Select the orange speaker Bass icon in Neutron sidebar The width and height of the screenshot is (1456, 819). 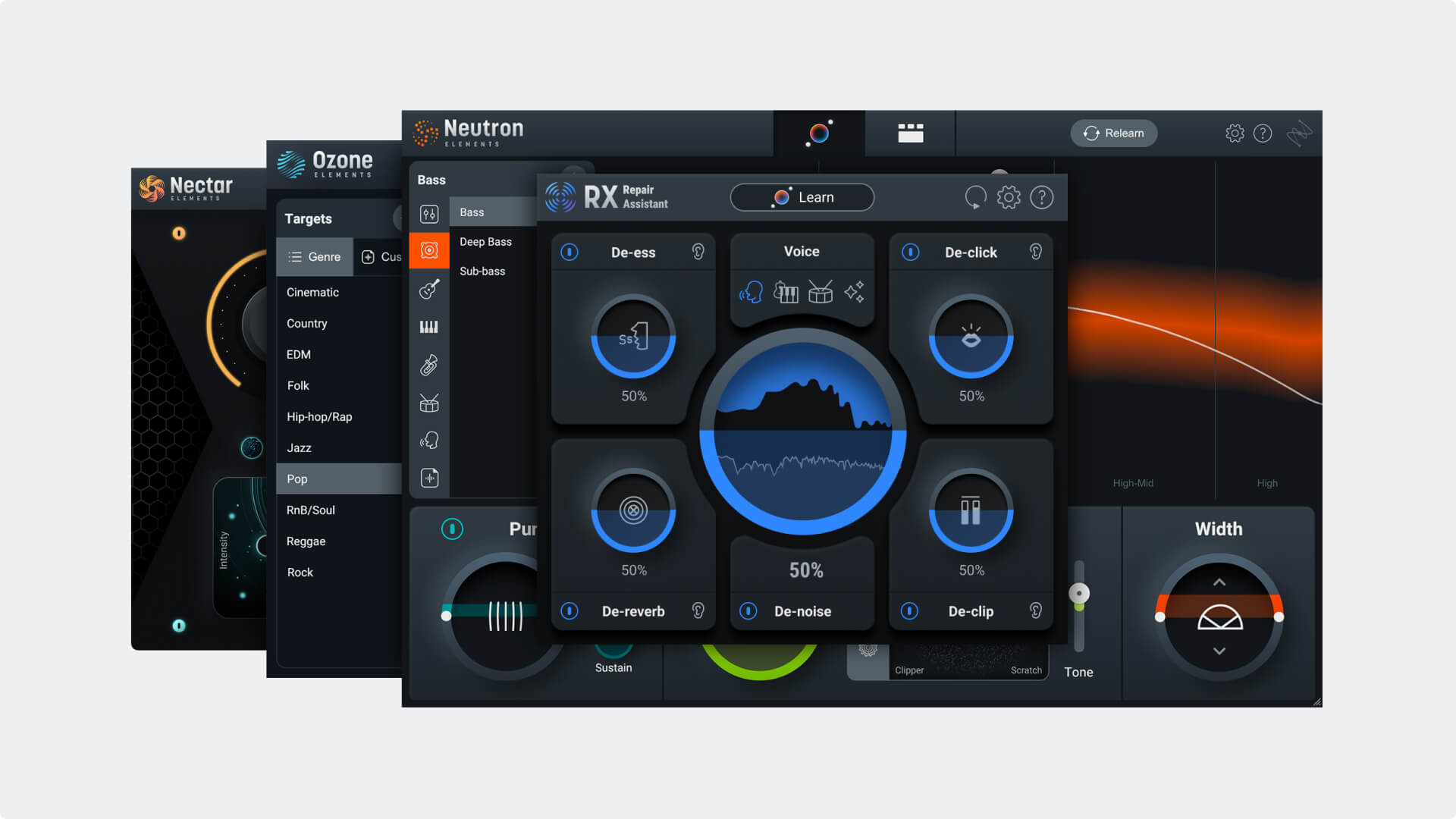click(x=429, y=250)
